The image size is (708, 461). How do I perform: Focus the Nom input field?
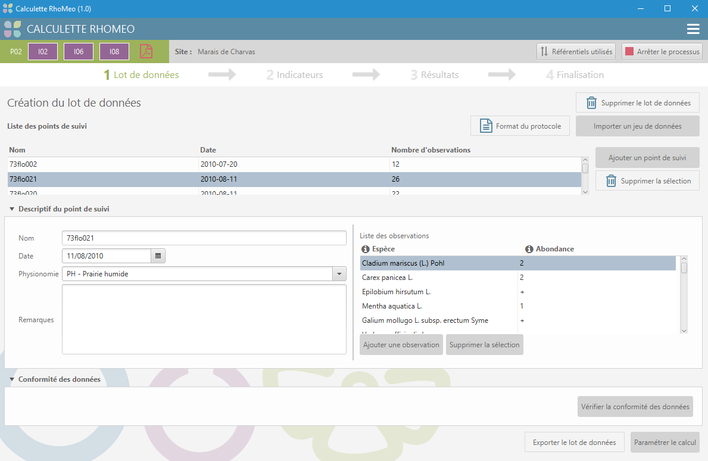click(204, 238)
